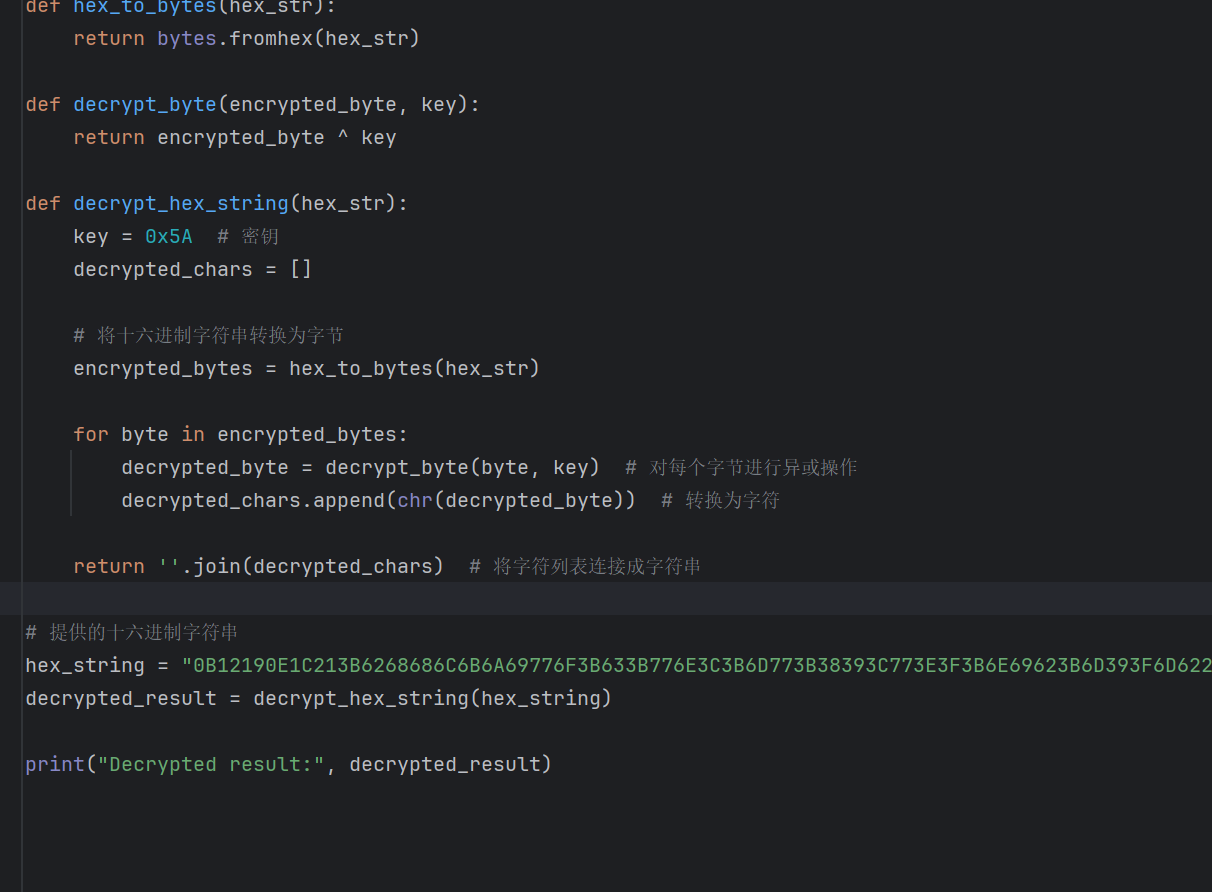Click the "# 密钥" comment
The height and width of the screenshot is (892, 1212).
pyautogui.click(x=248, y=237)
